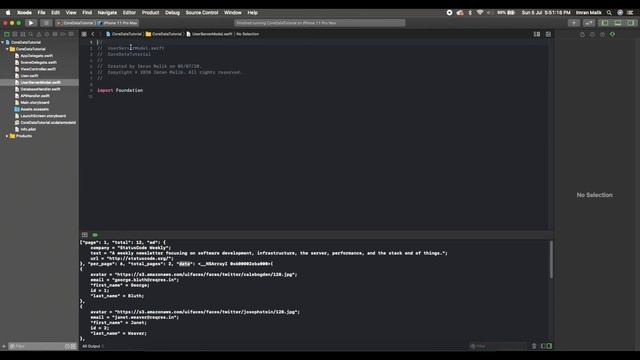Open the Issue navigator warning icon
The image size is (640, 360).
tap(39, 34)
